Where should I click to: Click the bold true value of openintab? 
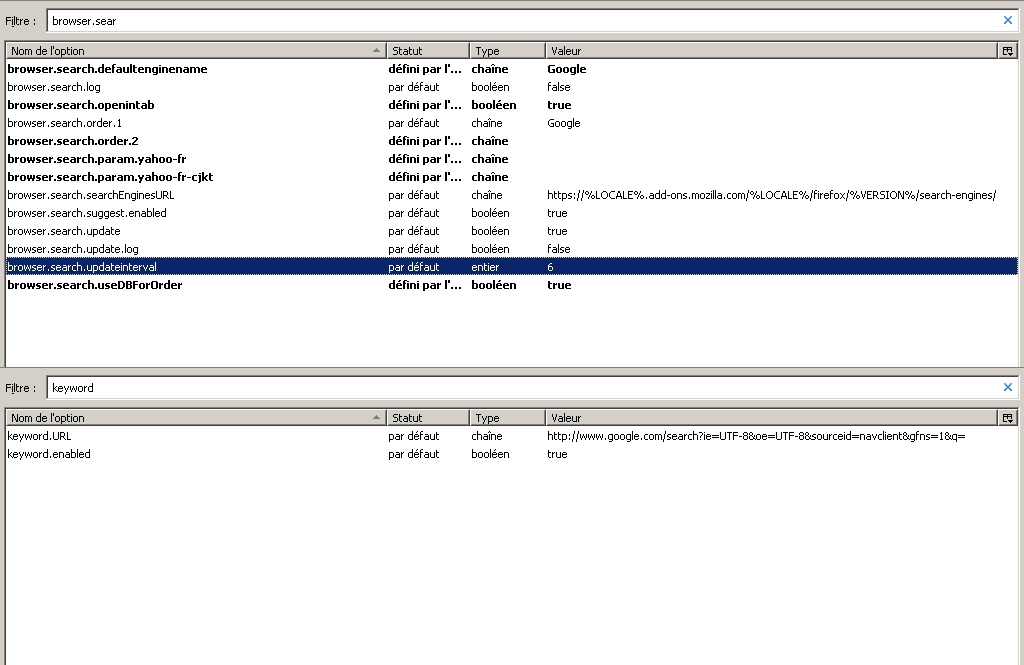(559, 105)
